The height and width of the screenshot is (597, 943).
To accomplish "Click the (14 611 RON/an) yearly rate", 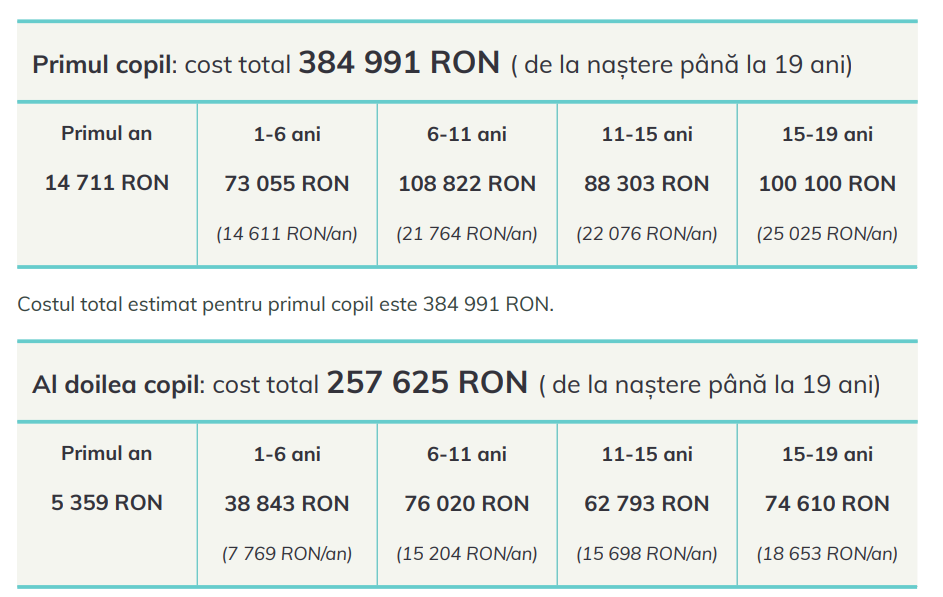I will (287, 234).
